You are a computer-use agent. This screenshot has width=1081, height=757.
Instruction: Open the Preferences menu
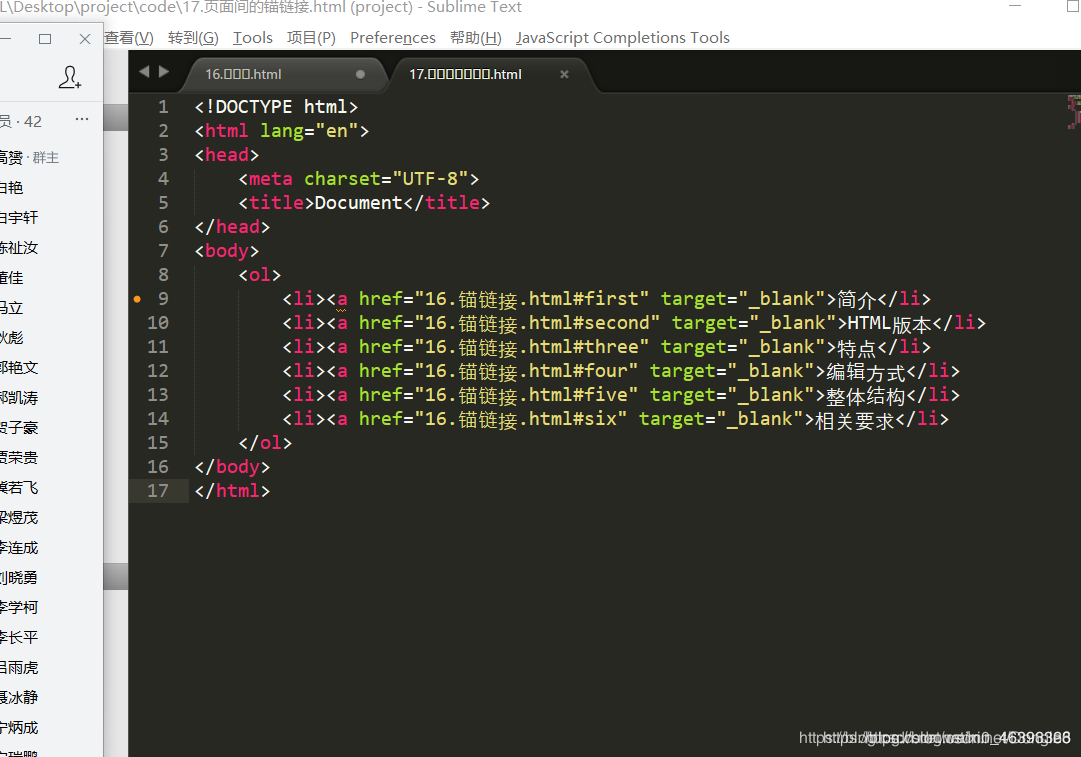click(x=392, y=38)
